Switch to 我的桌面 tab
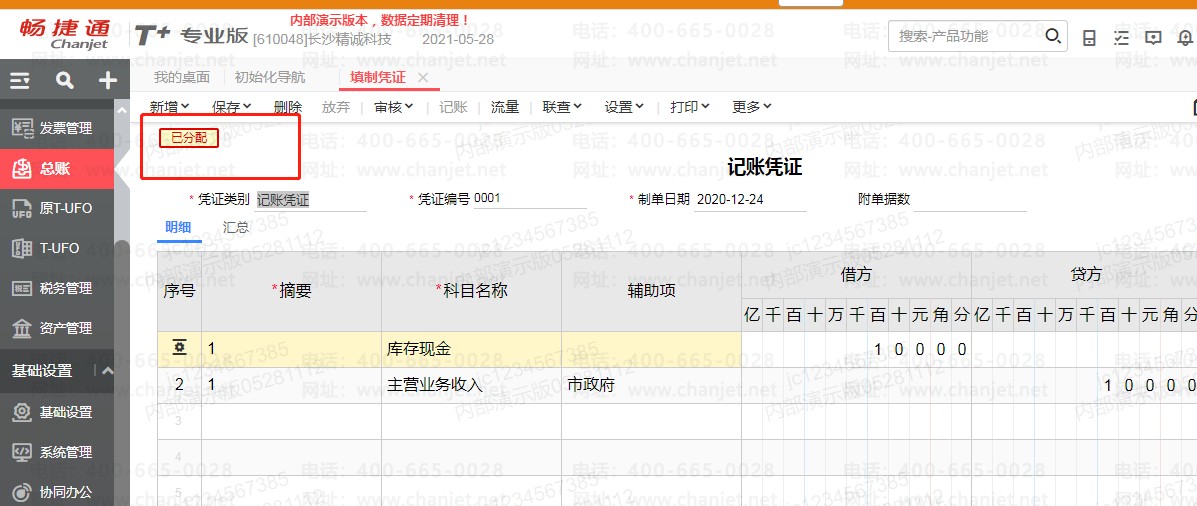The image size is (1197, 506). 182,77
